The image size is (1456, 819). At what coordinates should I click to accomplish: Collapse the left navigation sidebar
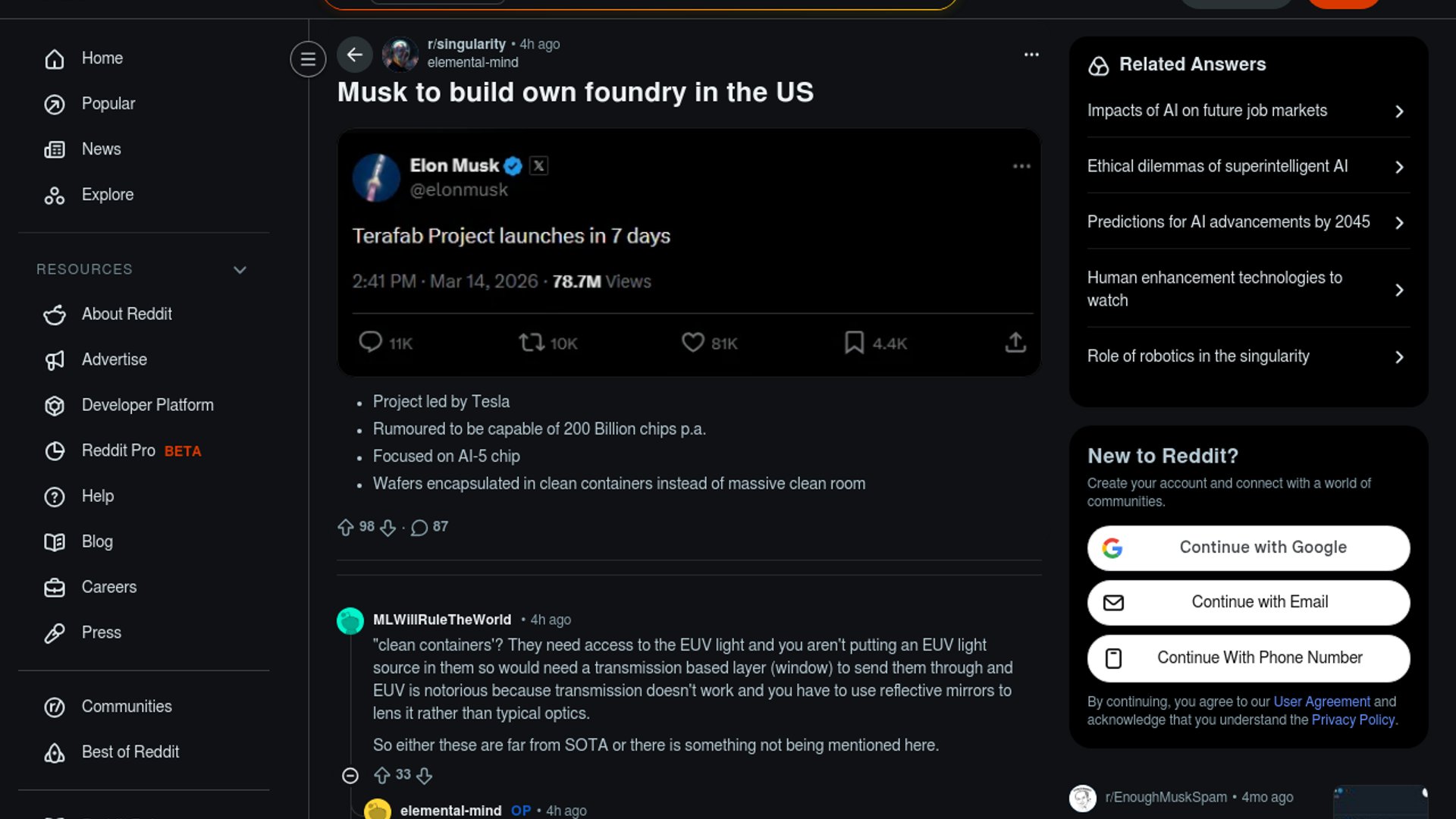tap(308, 58)
